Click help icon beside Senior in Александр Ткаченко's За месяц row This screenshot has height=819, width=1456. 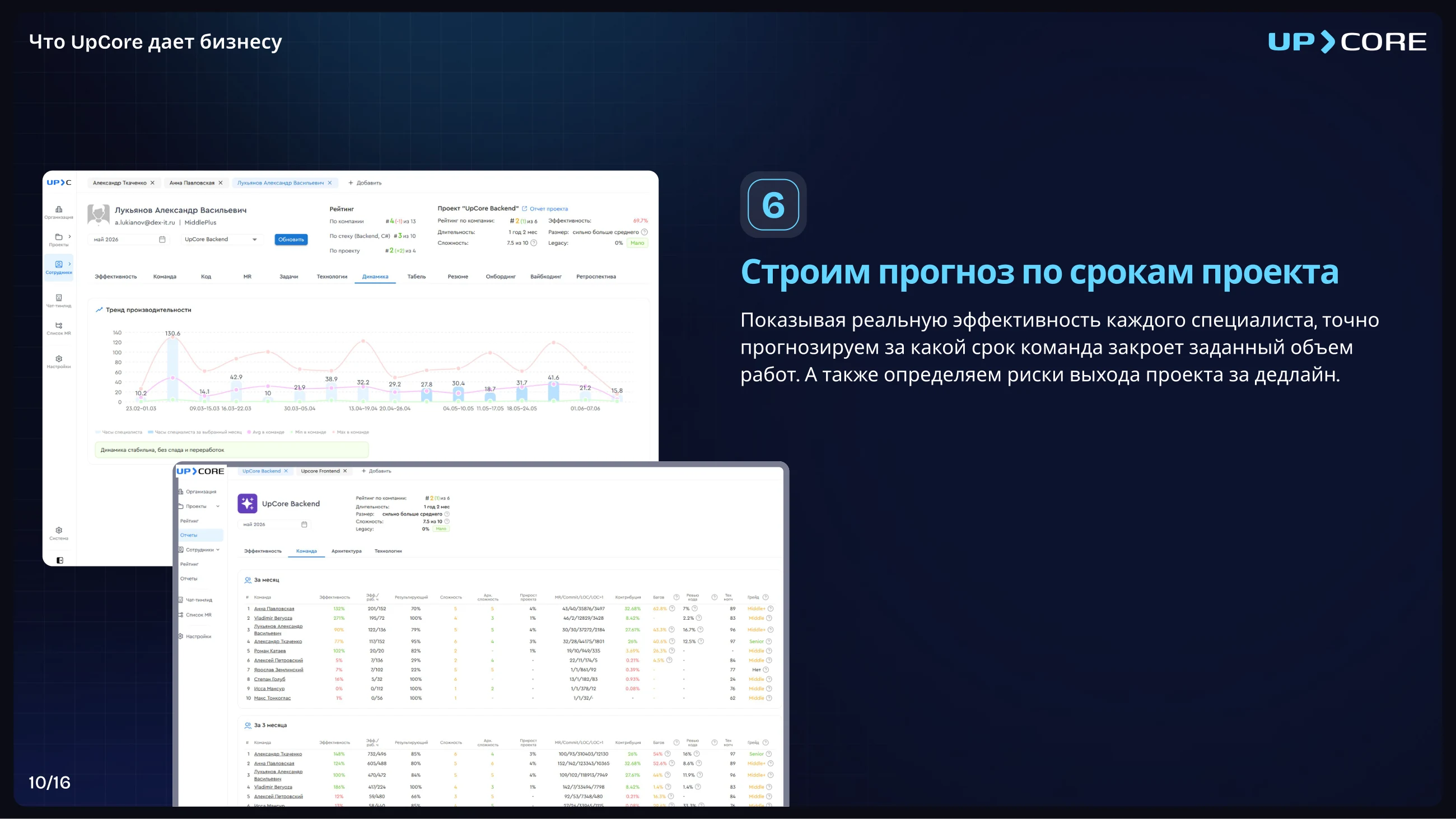(769, 642)
